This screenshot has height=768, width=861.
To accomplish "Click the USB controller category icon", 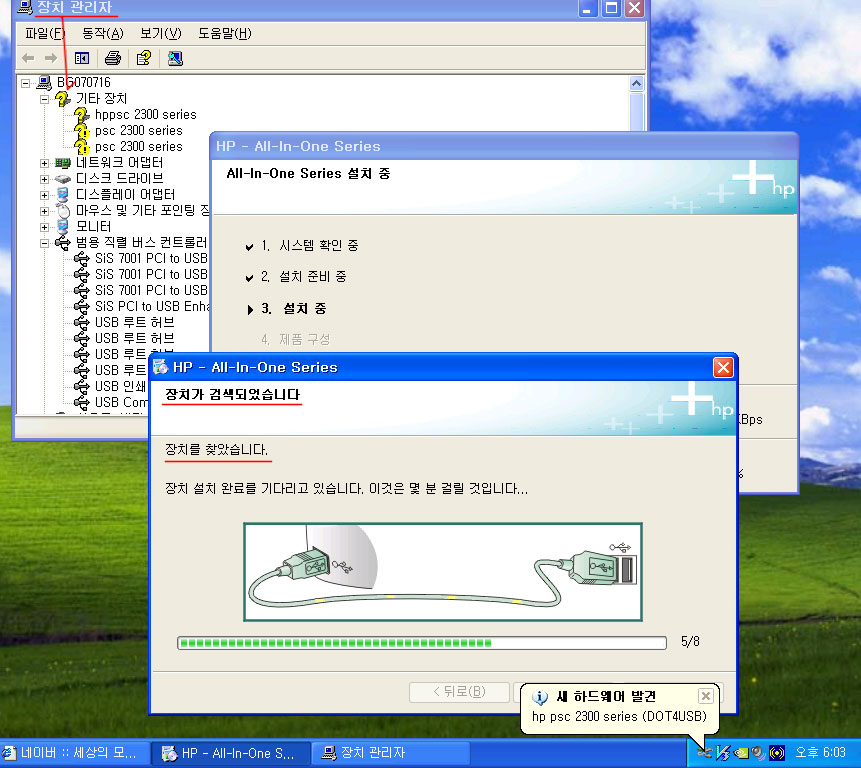I will [x=63, y=243].
